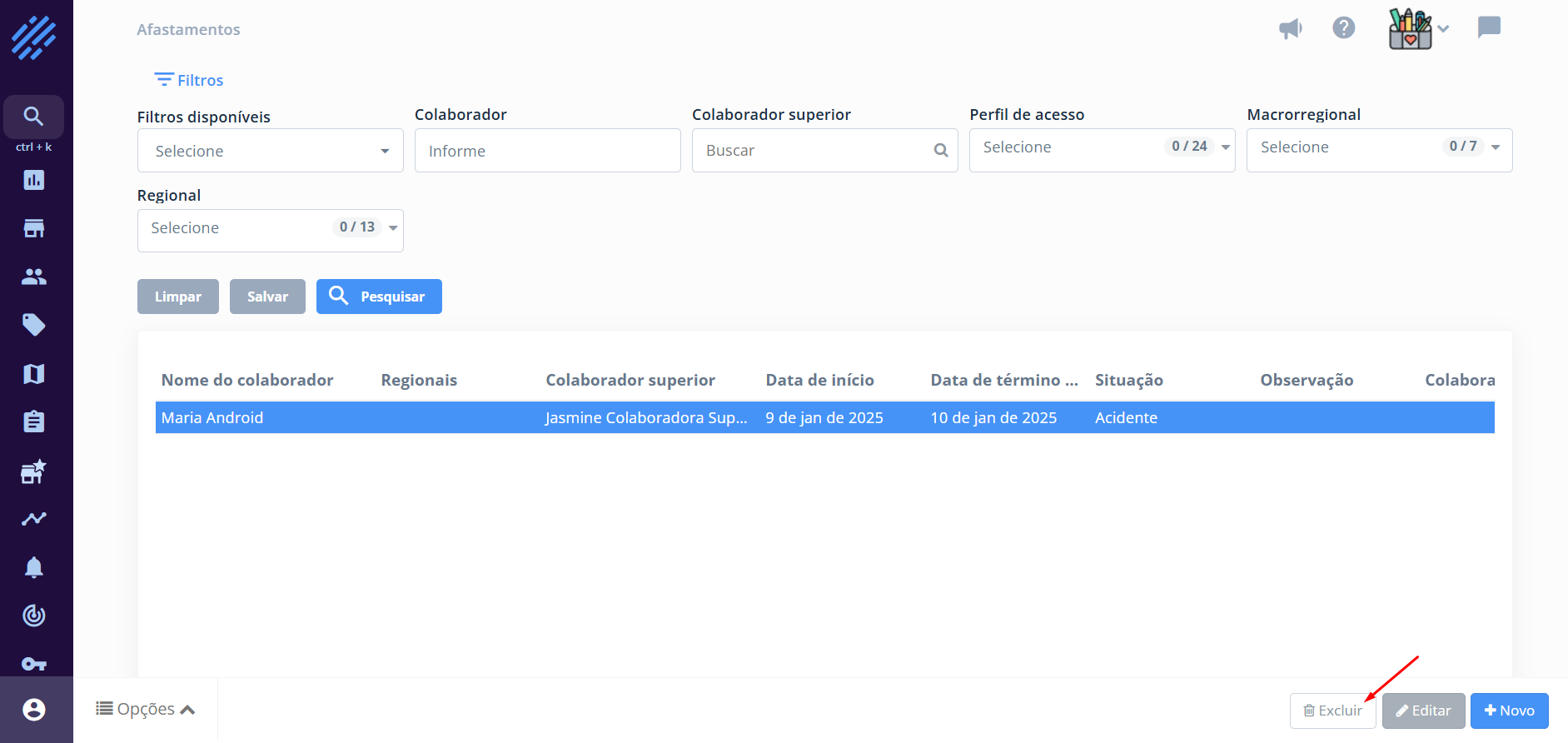Click the Afastamentos page title
This screenshot has width=1568, height=743.
click(188, 29)
